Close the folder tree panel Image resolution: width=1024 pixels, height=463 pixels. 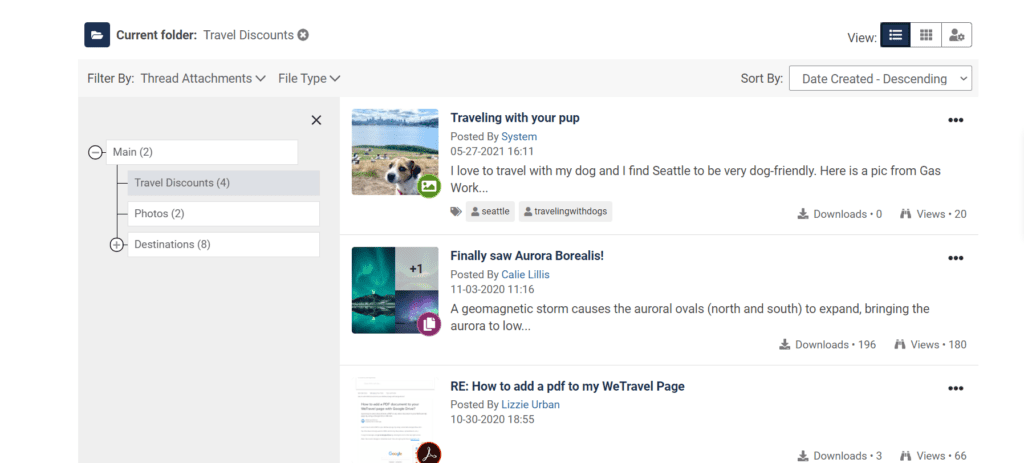click(316, 120)
